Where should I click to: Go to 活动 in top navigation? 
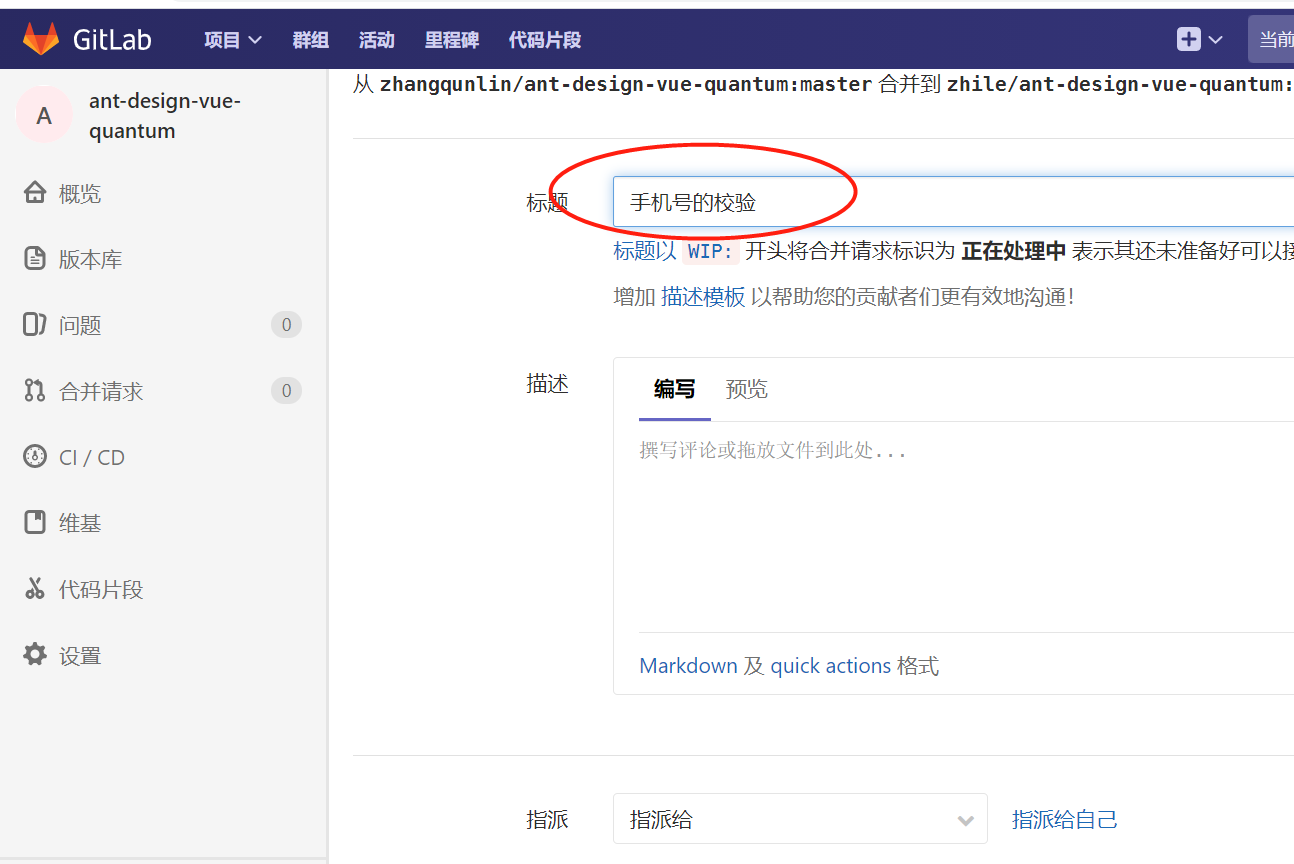point(377,40)
